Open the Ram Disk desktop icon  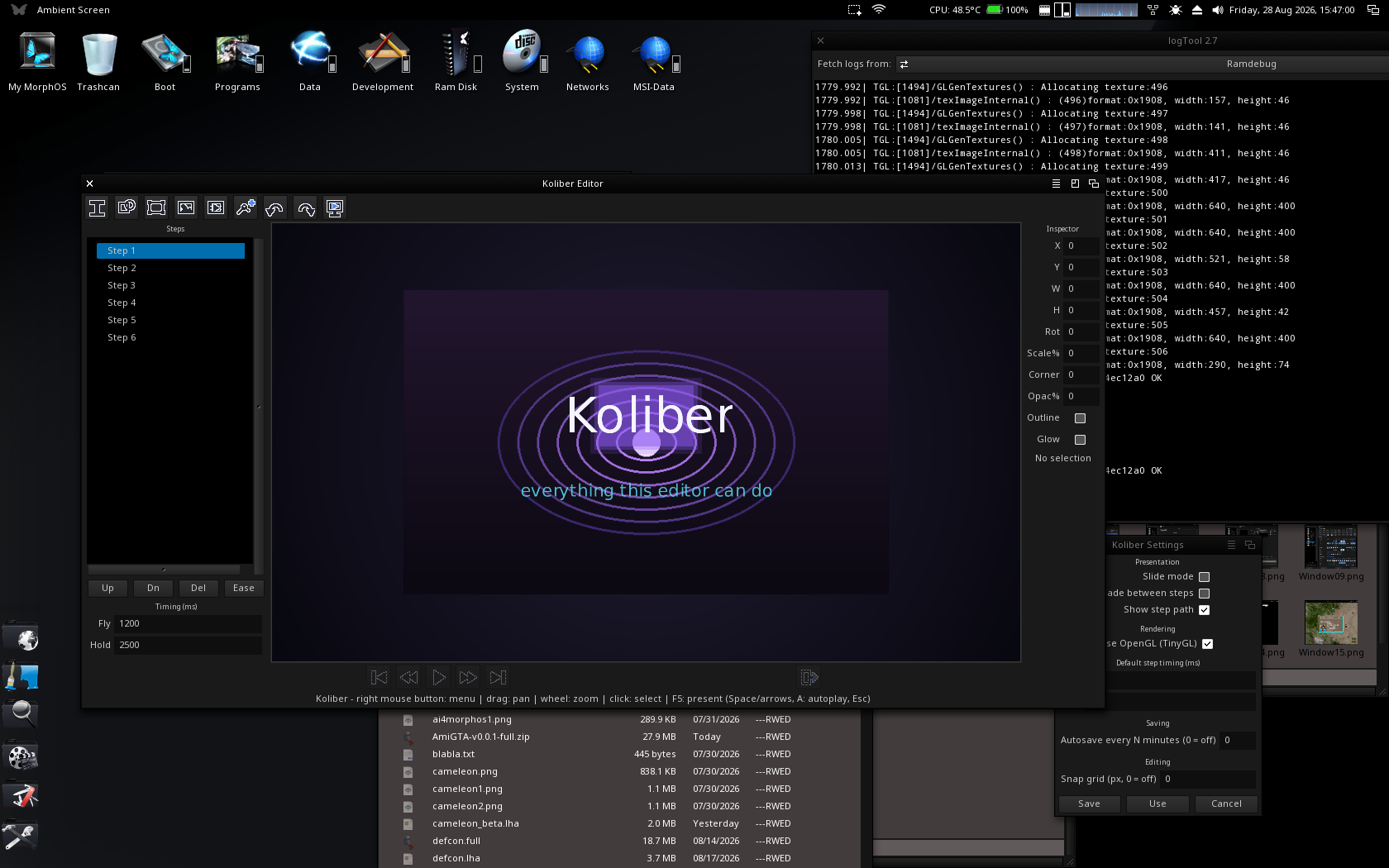tap(456, 62)
